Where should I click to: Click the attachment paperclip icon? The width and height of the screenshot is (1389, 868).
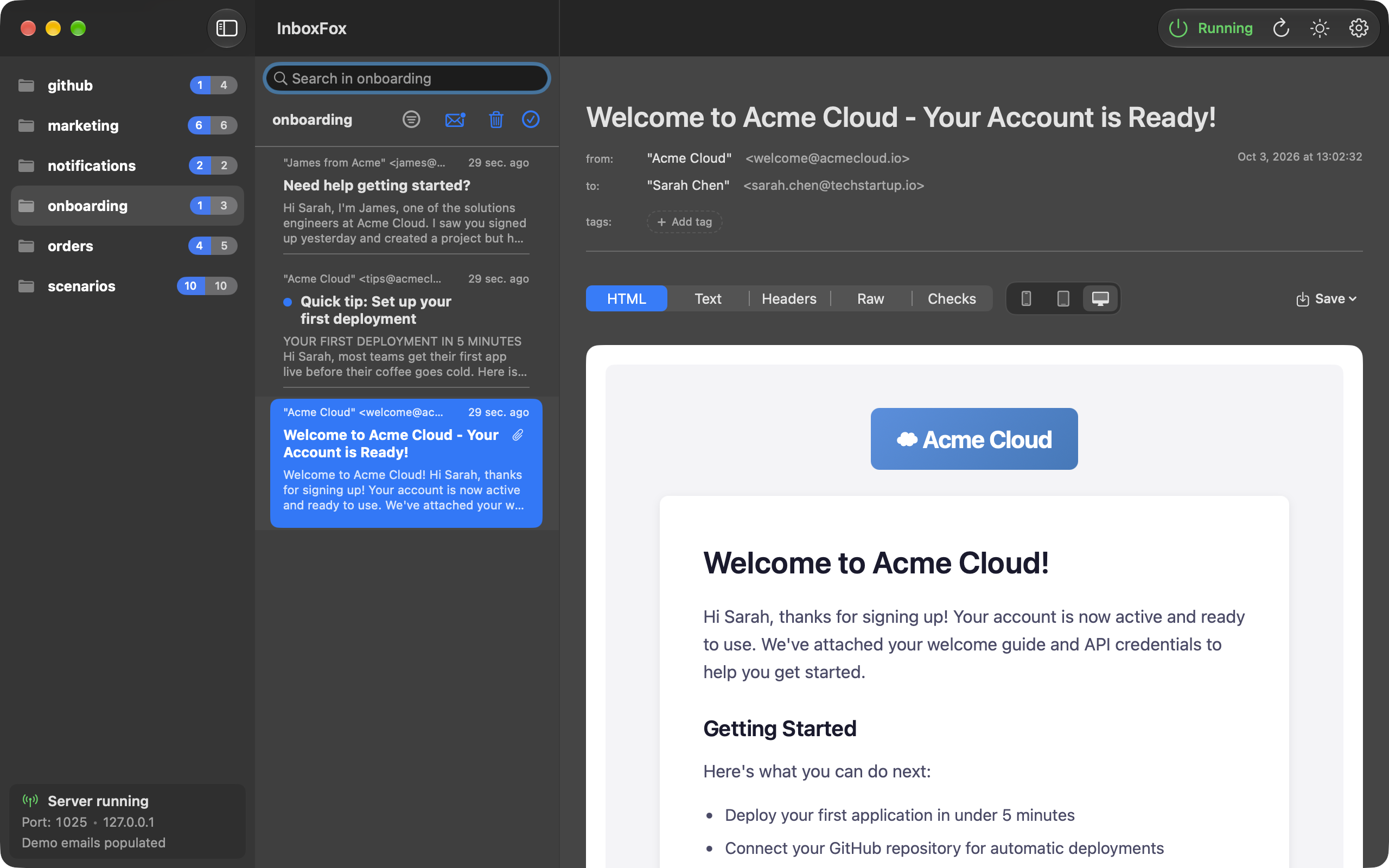point(518,435)
